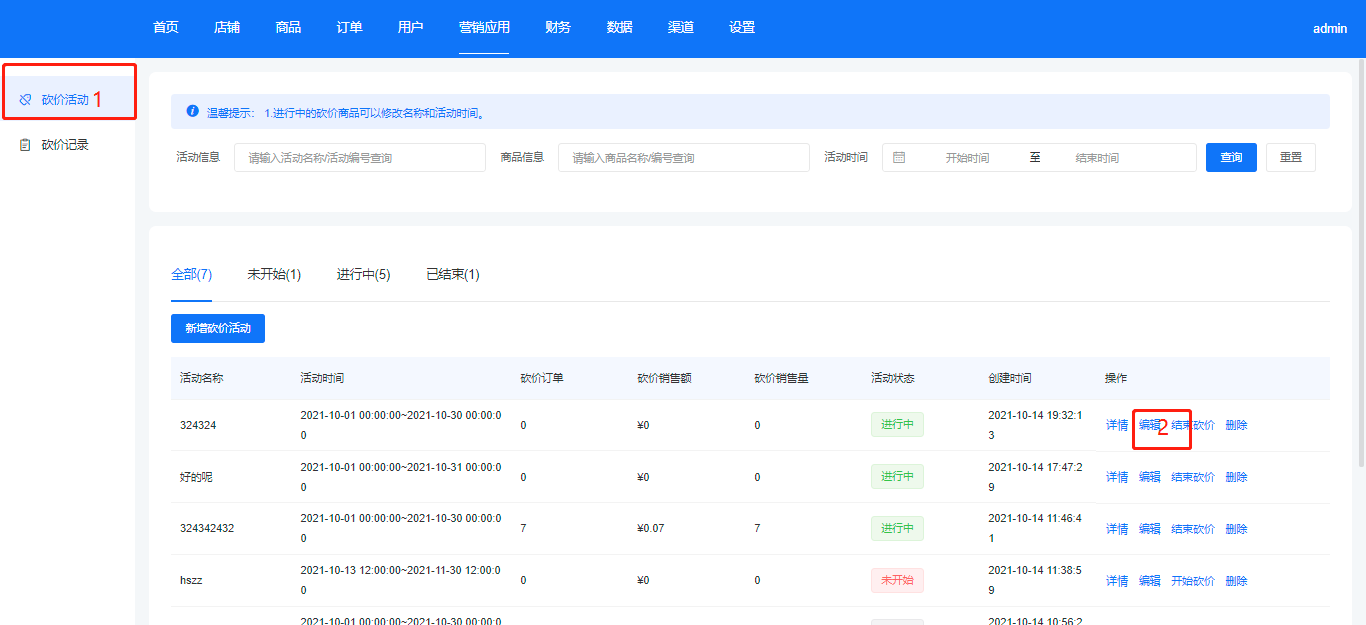Image resolution: width=1366 pixels, height=625 pixels.
Task: Click 开始砍价 for activity hszz
Action: pyautogui.click(x=1193, y=581)
